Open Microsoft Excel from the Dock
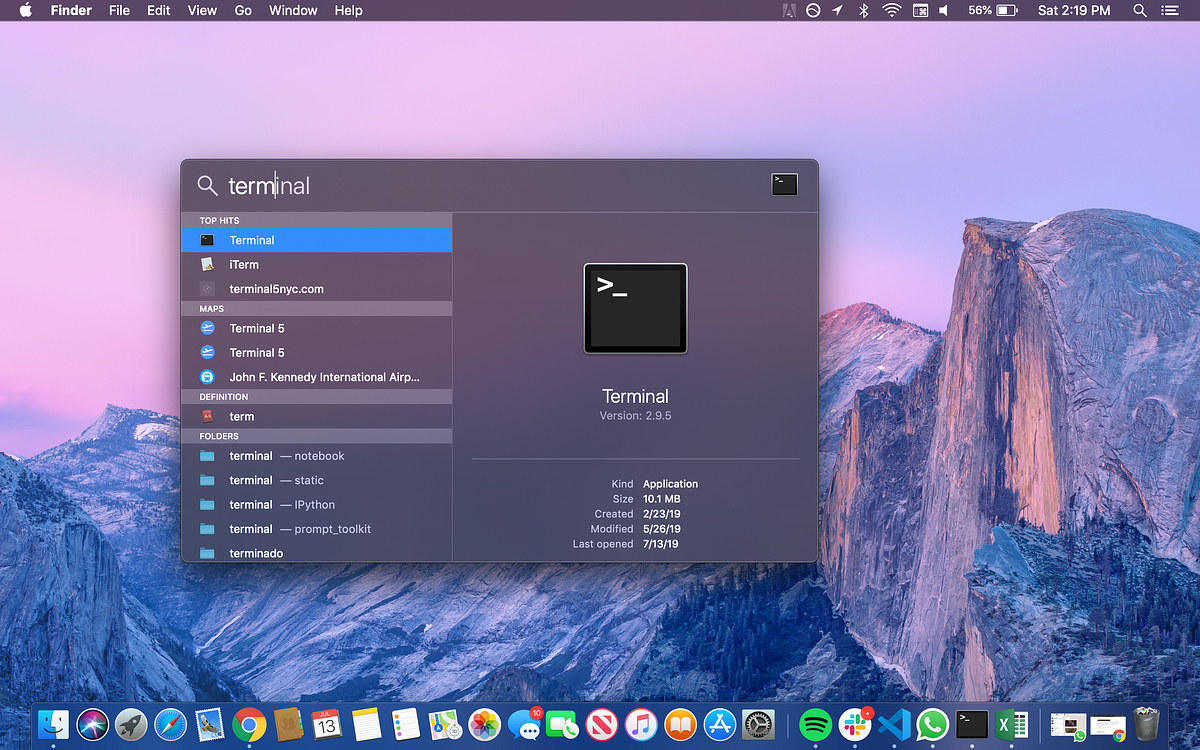 [x=1010, y=724]
